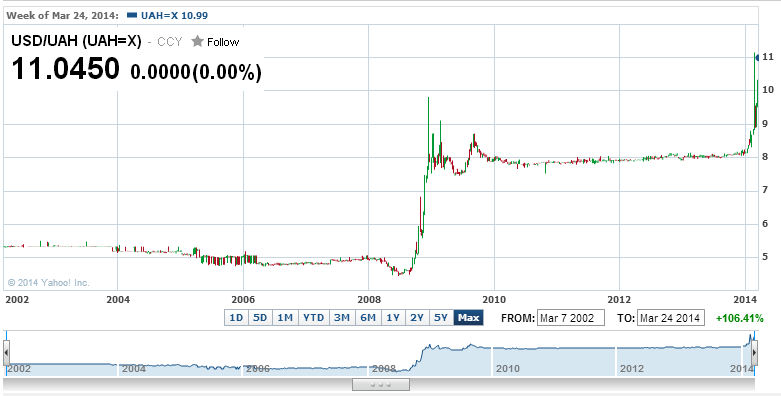Click right arrow of range scrollbar
The height and width of the screenshot is (396, 781).
(754, 353)
